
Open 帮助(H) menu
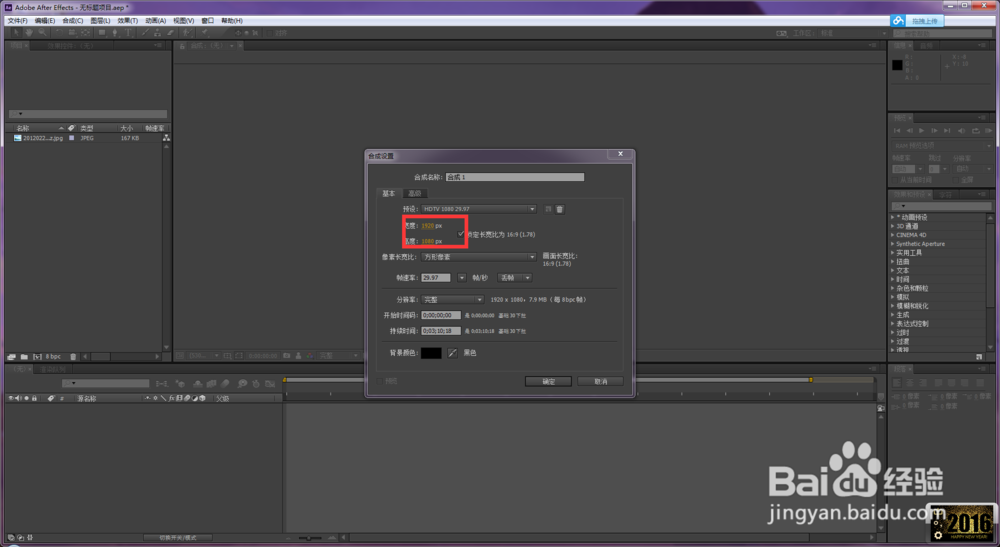click(232, 21)
